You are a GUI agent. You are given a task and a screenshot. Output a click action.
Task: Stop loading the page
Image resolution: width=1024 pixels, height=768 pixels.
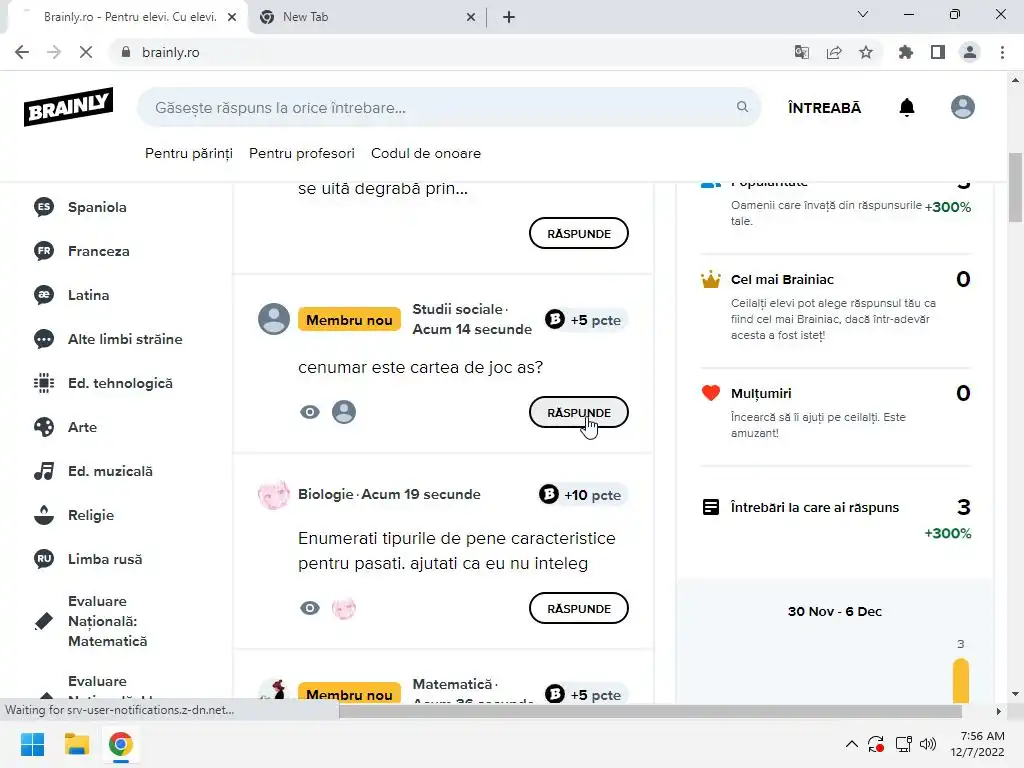click(x=86, y=52)
